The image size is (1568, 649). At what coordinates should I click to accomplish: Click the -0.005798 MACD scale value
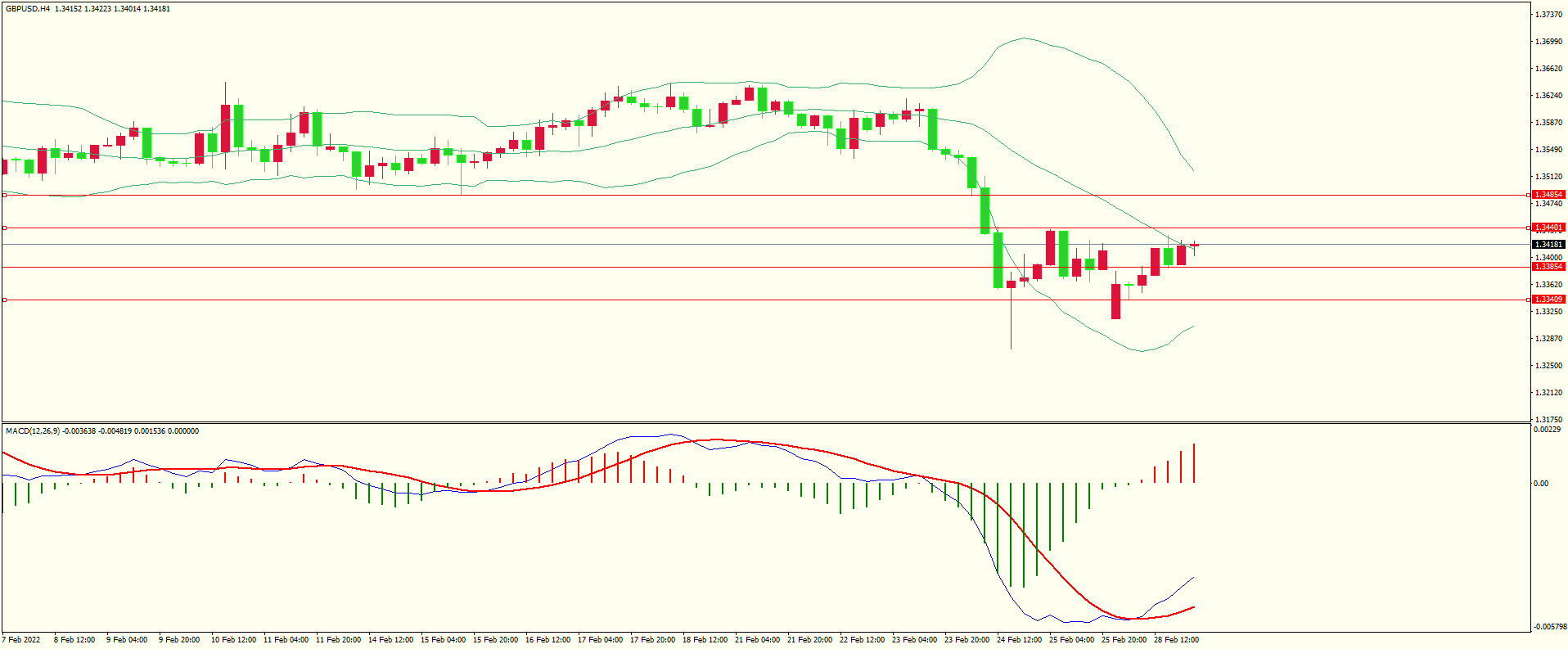(1550, 627)
